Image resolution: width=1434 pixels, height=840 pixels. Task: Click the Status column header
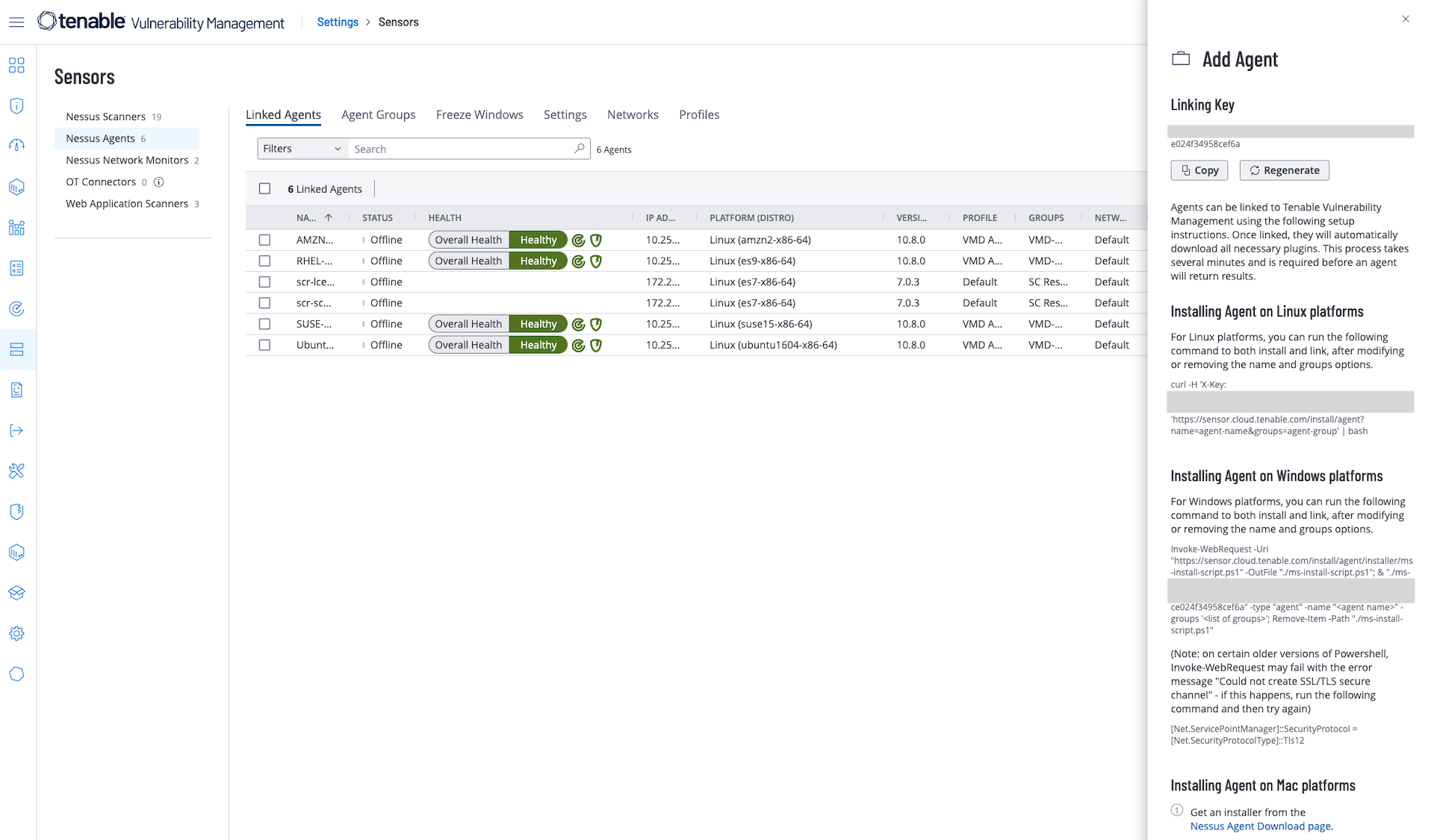pos(377,218)
